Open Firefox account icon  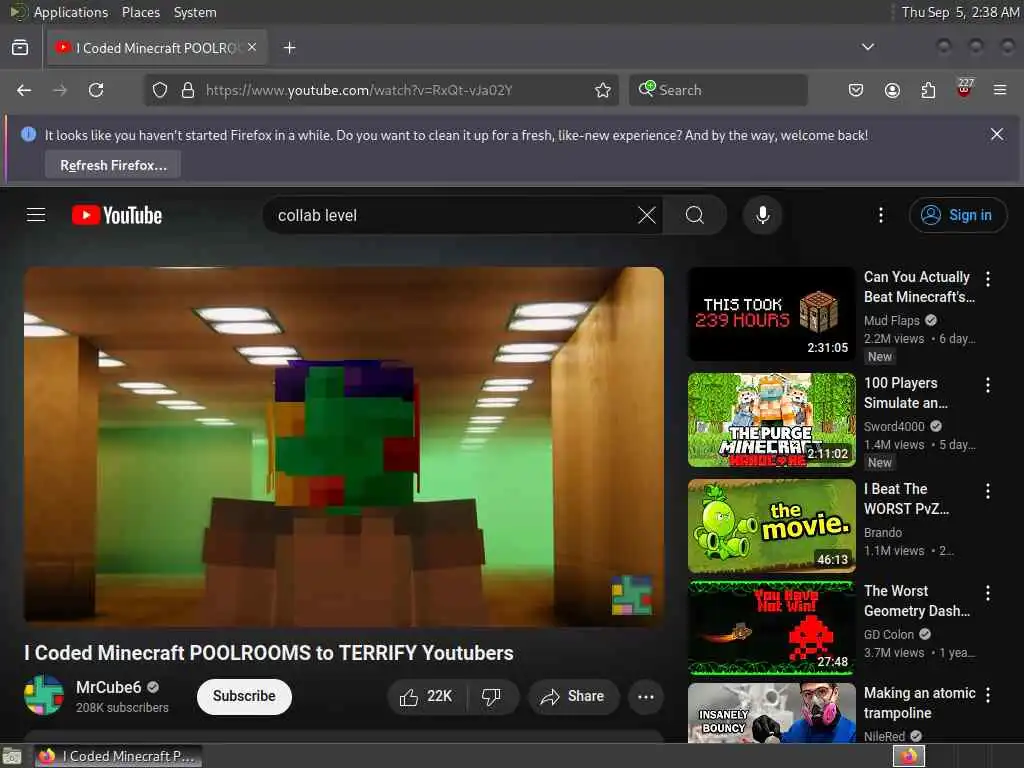click(892, 90)
